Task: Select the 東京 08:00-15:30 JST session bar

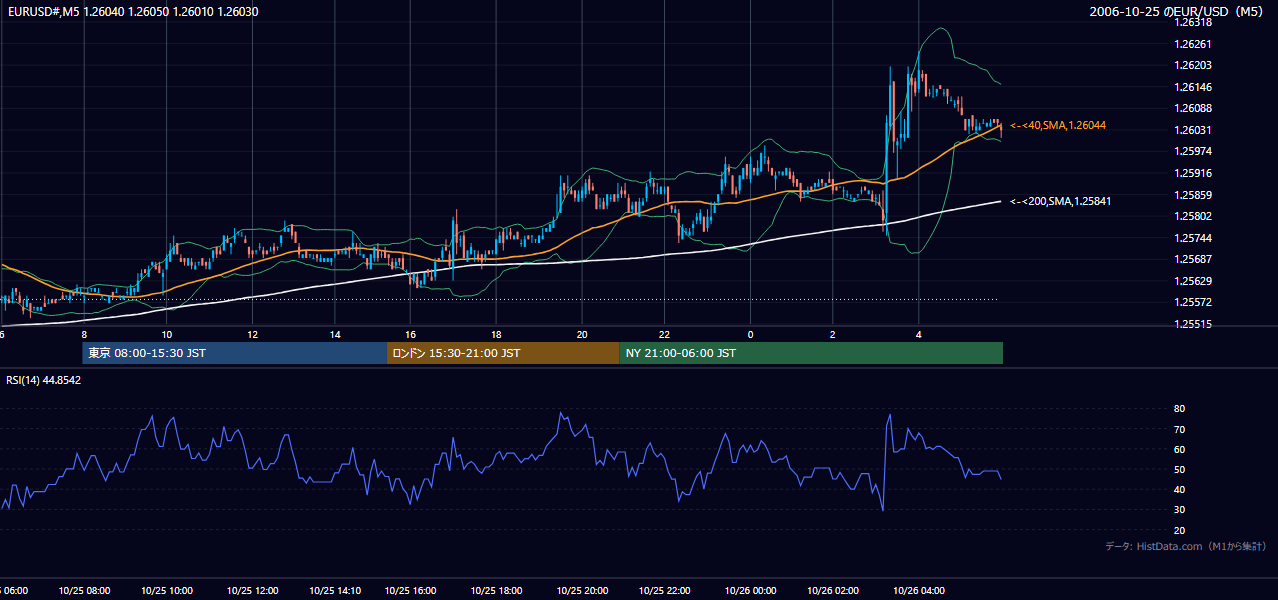Action: coord(234,353)
